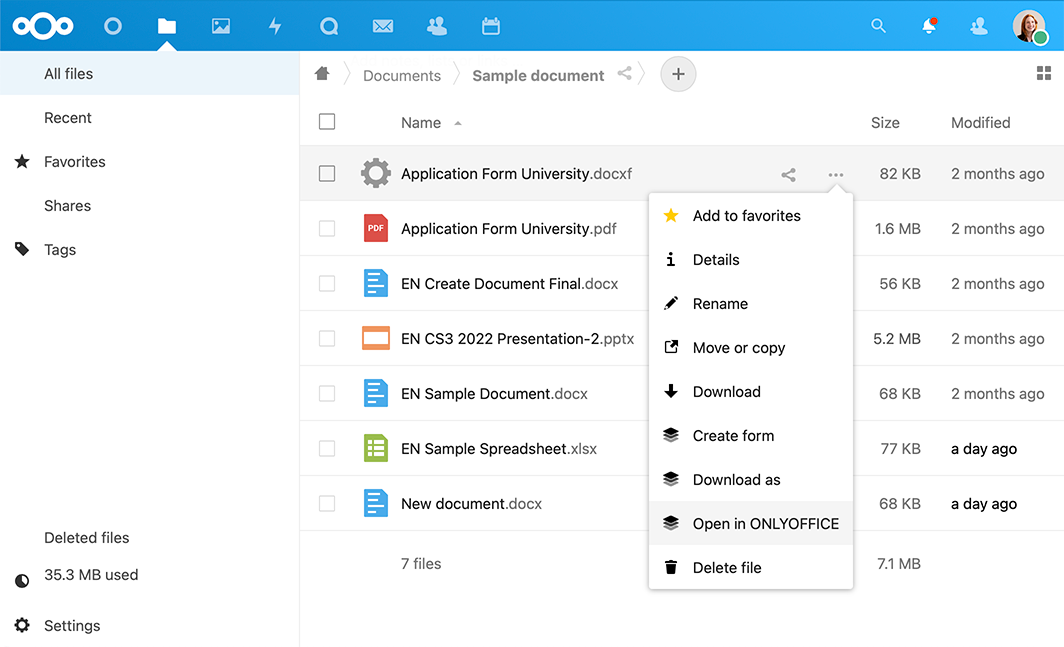Open the Contacts app icon
Viewport: 1064px width, 647px height.
436,26
